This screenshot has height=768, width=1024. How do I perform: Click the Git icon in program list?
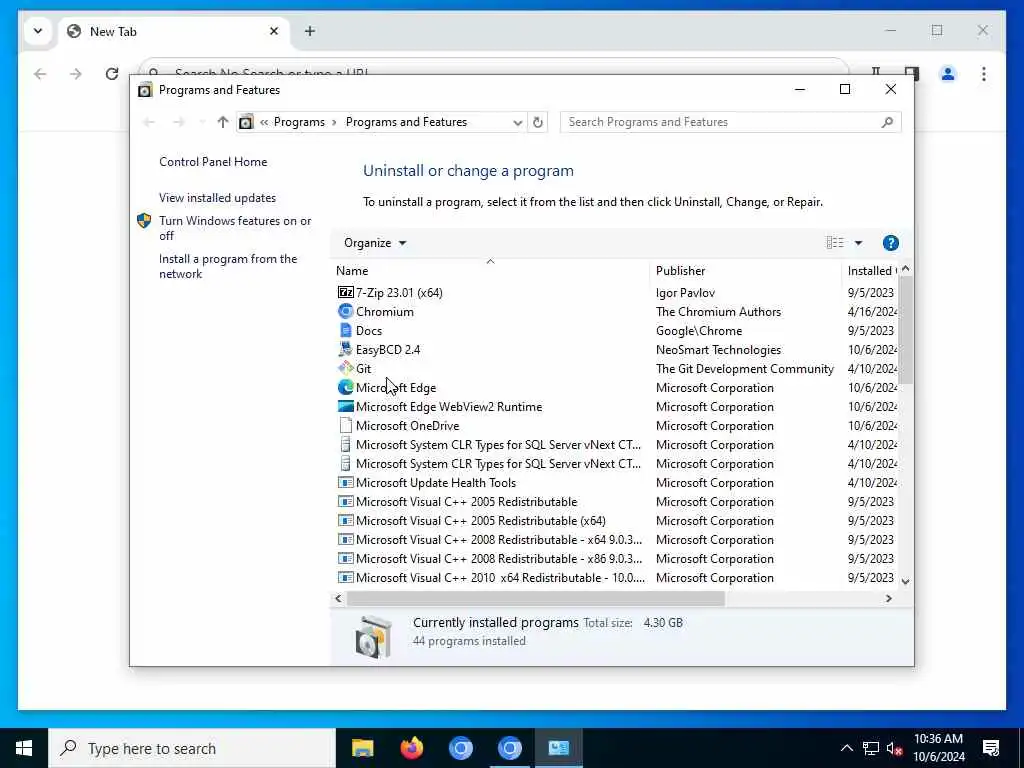tap(345, 368)
